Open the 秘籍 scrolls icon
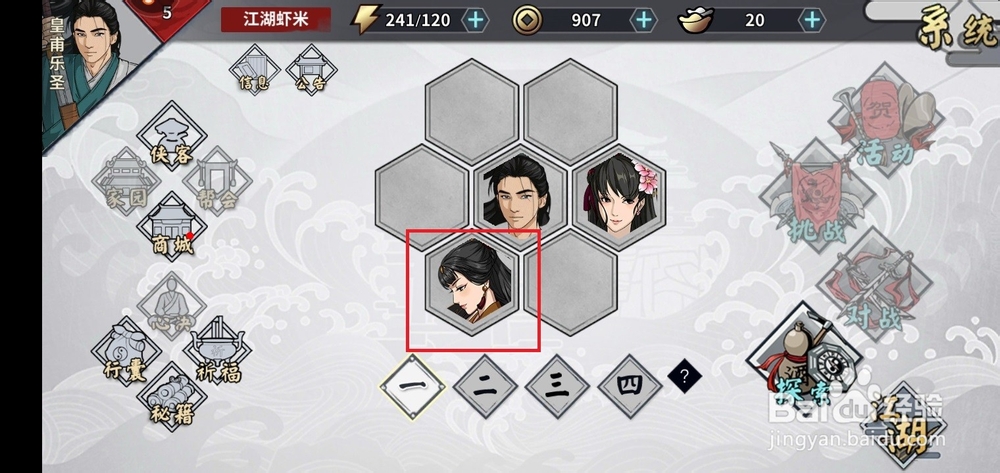The width and height of the screenshot is (1000, 473). (x=172, y=396)
